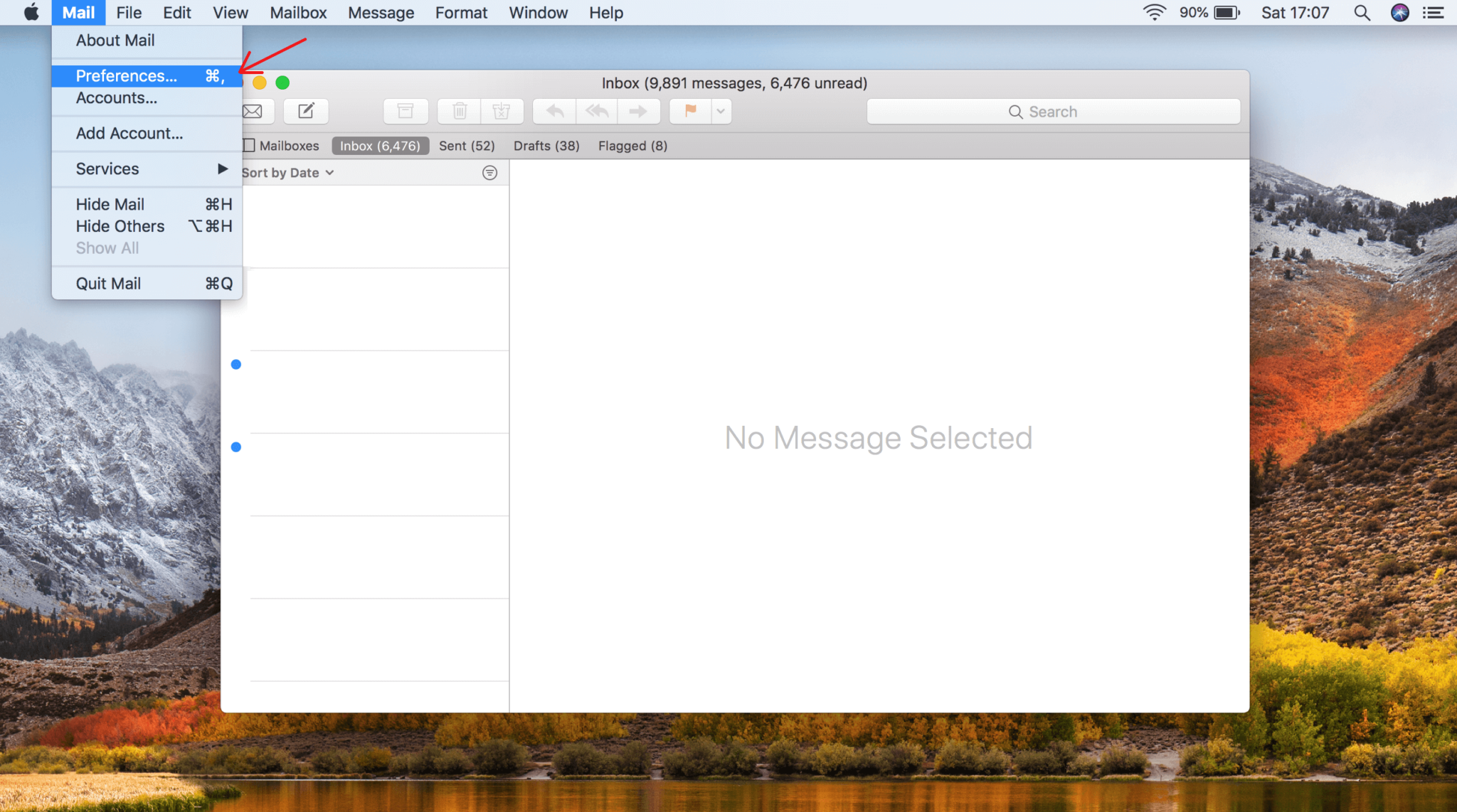Choose Add Account in the Mail menu
Screen dimensions: 1457x812
tap(129, 133)
